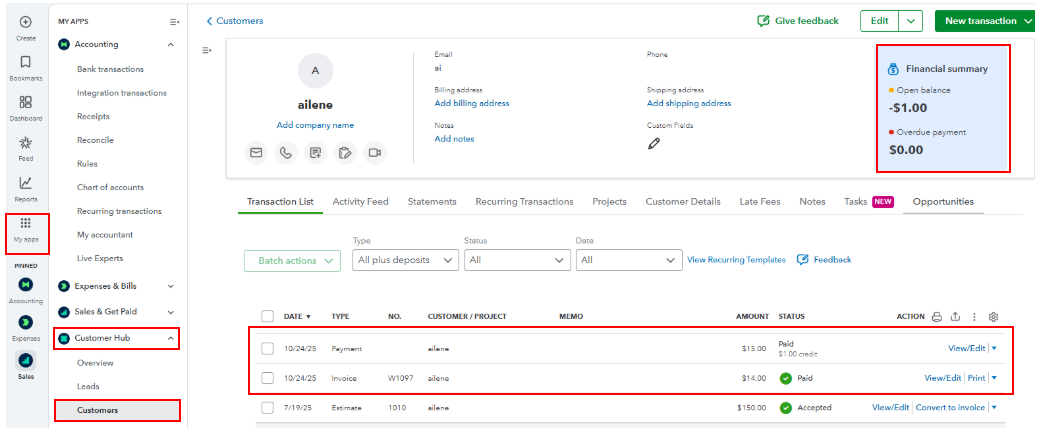Click the email icon under ailene
This screenshot has width=1037, height=431.
tap(256, 153)
